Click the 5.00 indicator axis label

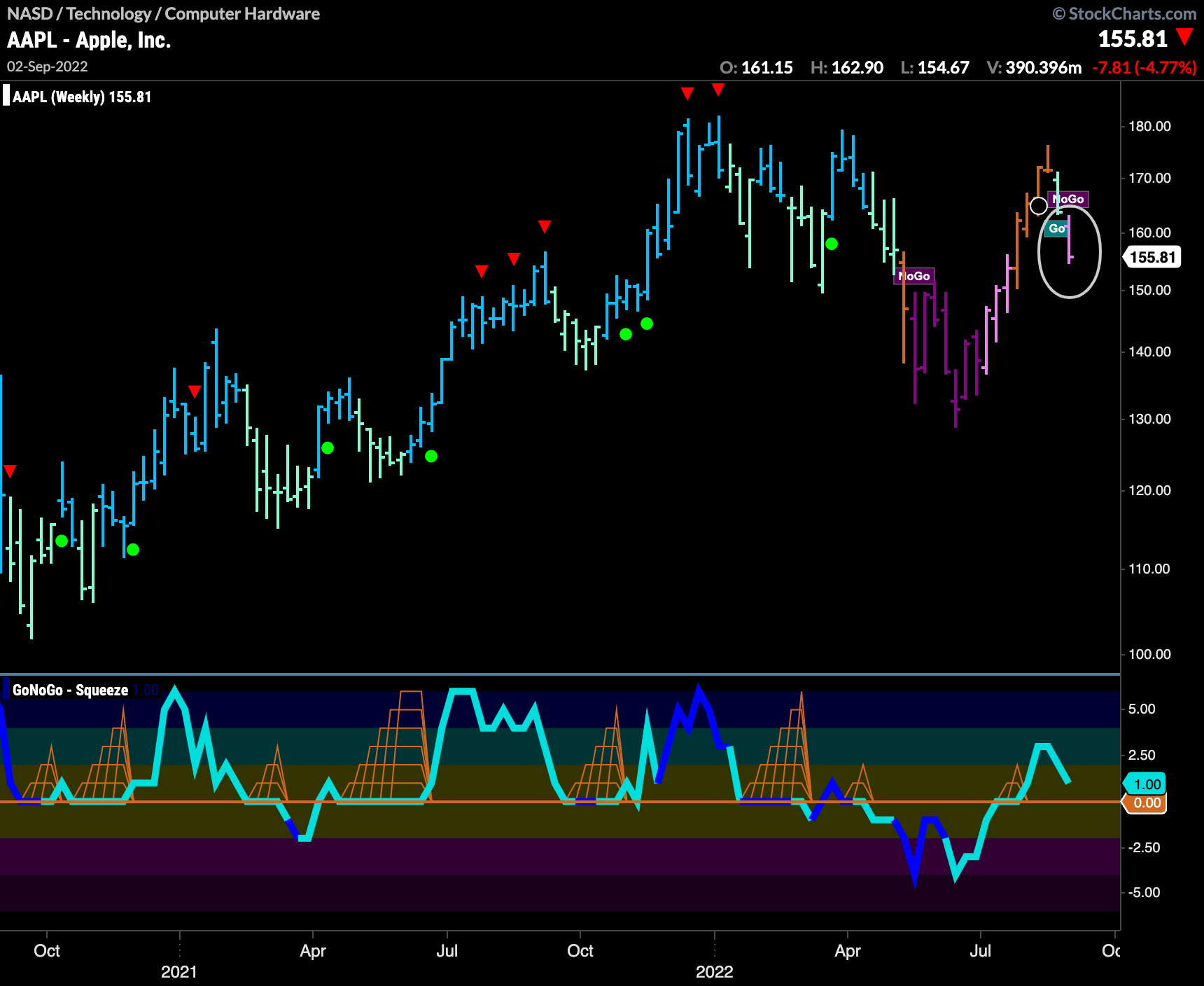coord(1142,709)
